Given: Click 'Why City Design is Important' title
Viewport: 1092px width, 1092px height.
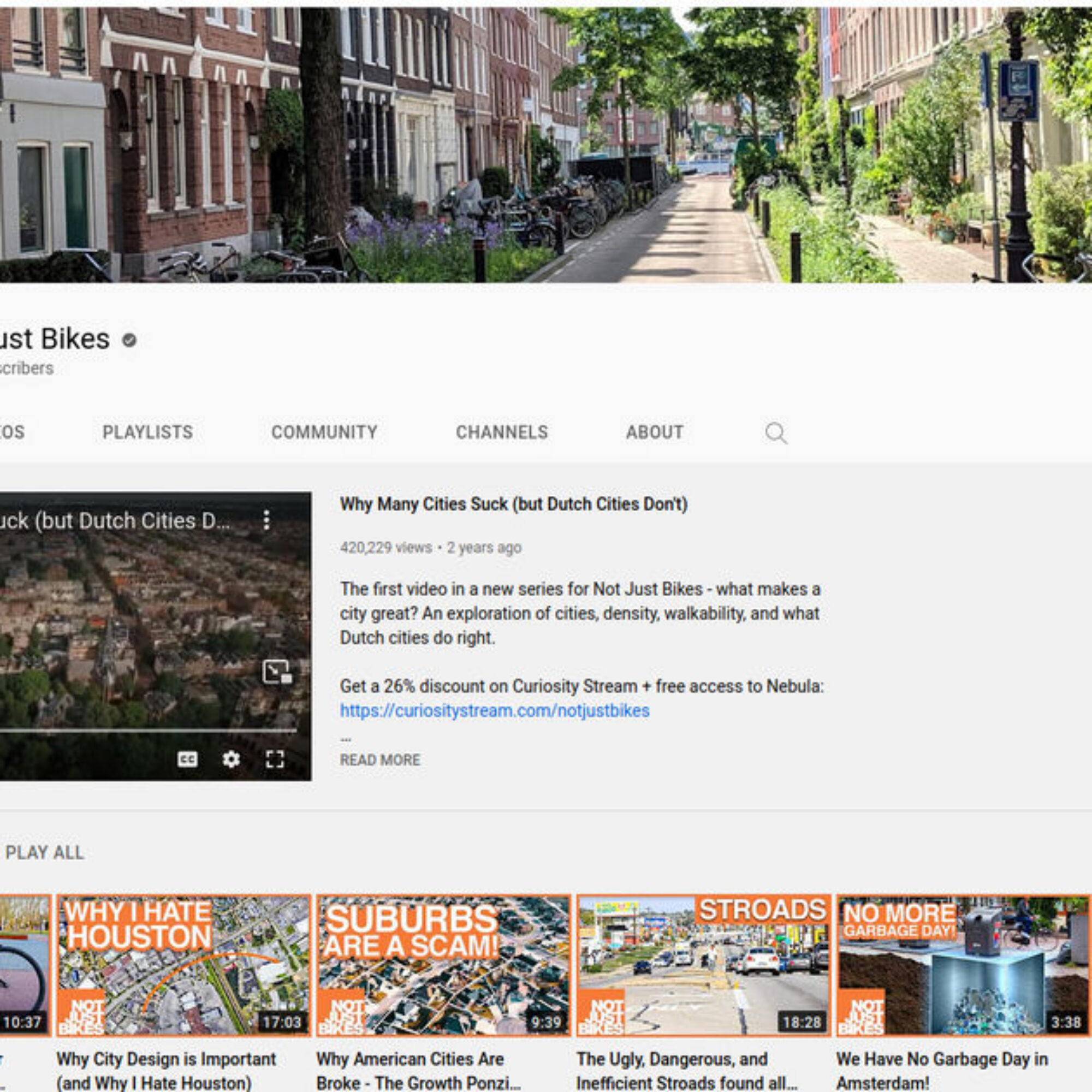Looking at the screenshot, I should point(166,1071).
